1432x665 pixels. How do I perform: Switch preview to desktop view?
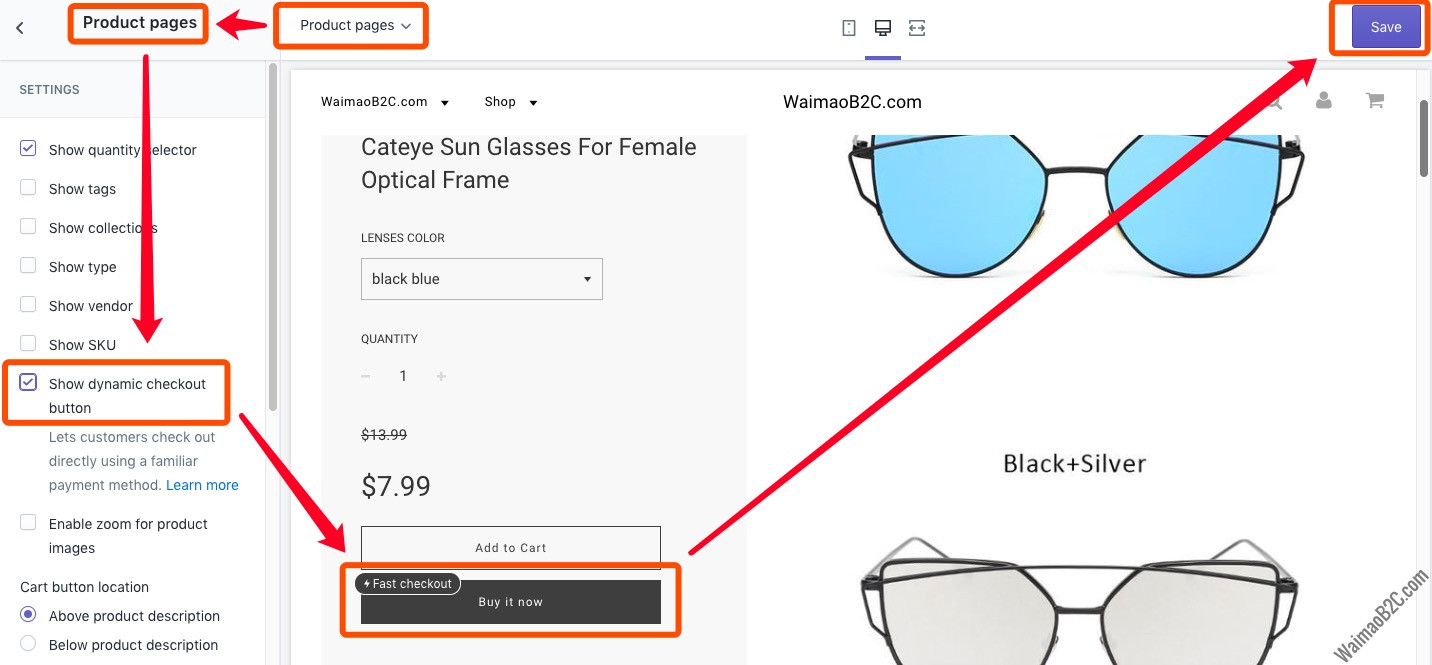882,27
